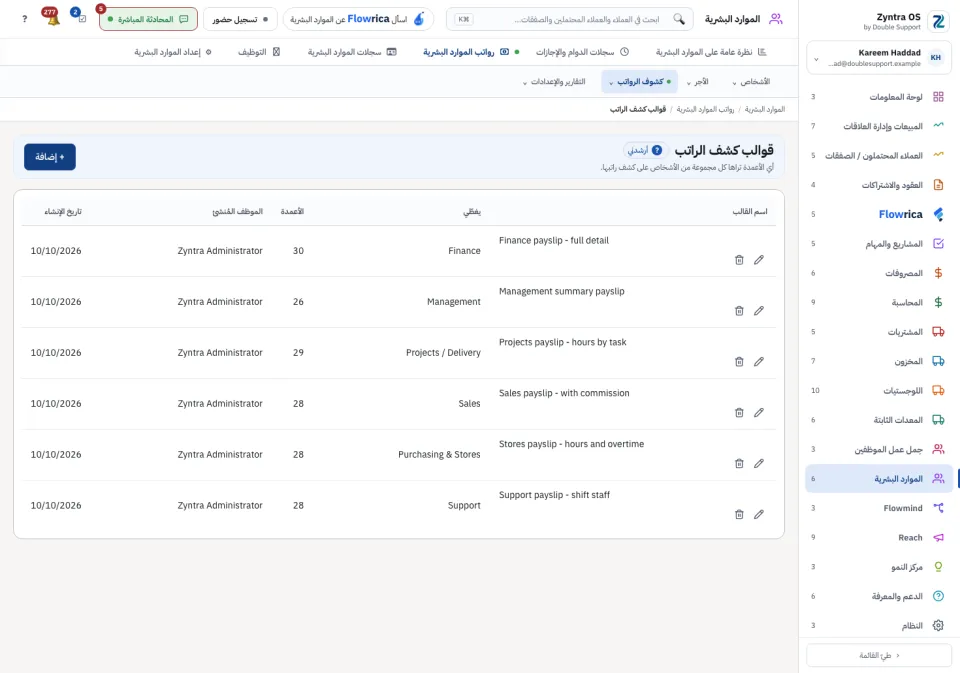Open the المحادثة المباشرة live chat button
Image resolution: width=960 pixels, height=673 pixels.
pos(148,19)
